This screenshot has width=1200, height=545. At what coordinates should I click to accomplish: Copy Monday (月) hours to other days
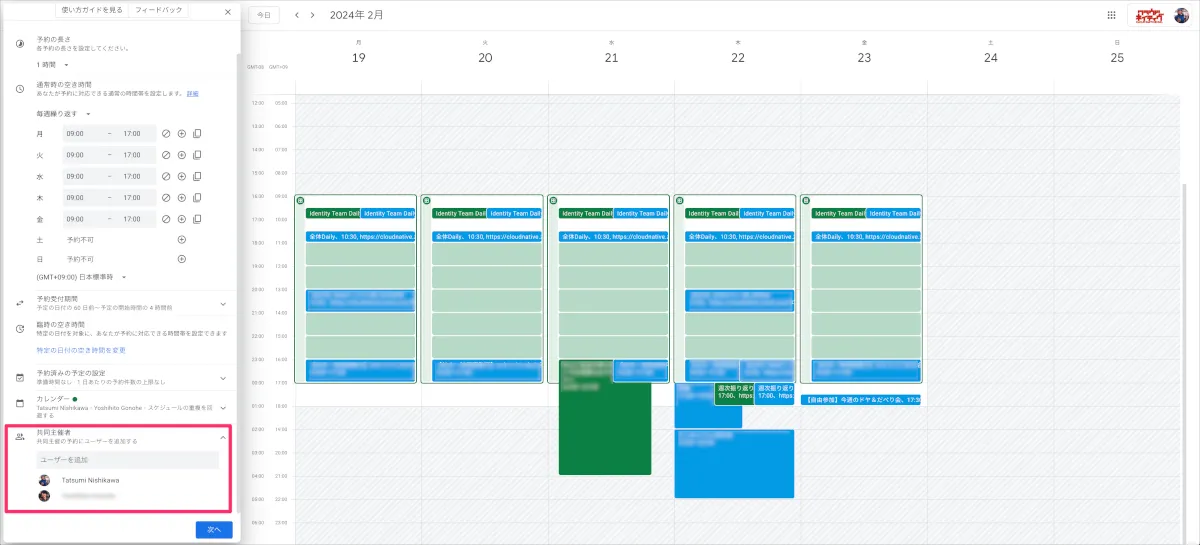197,133
